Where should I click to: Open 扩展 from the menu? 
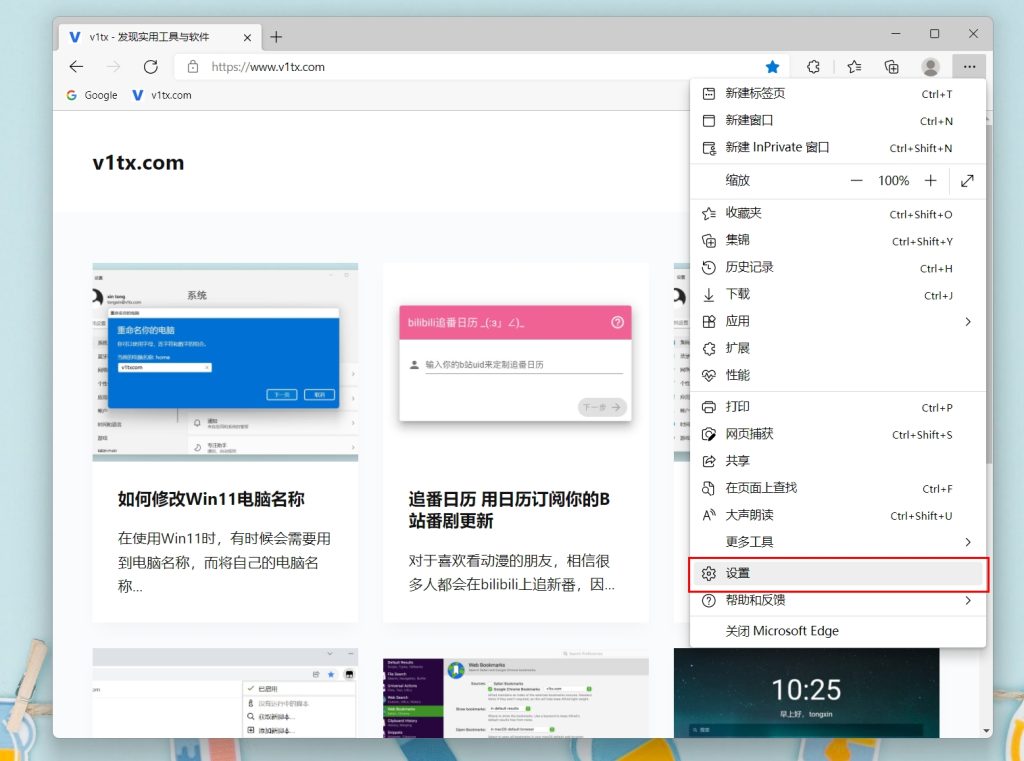click(x=838, y=348)
